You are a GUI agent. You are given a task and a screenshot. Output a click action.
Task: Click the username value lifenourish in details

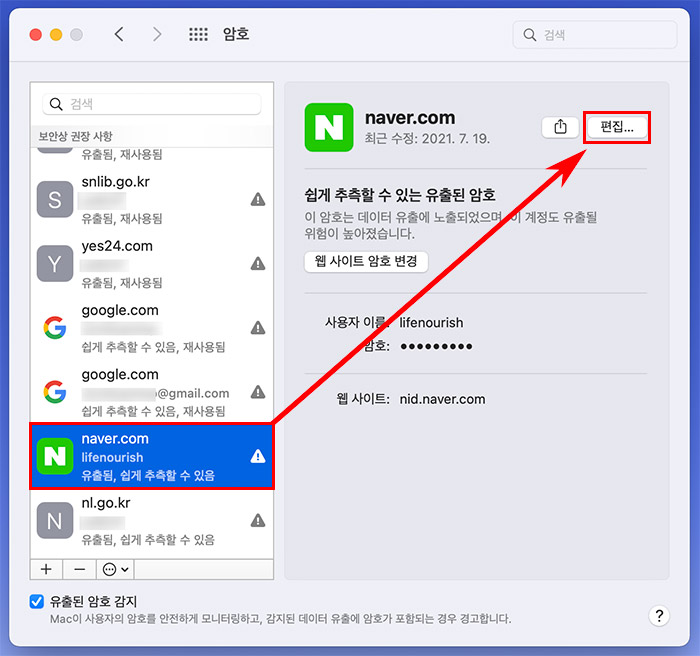click(x=431, y=322)
